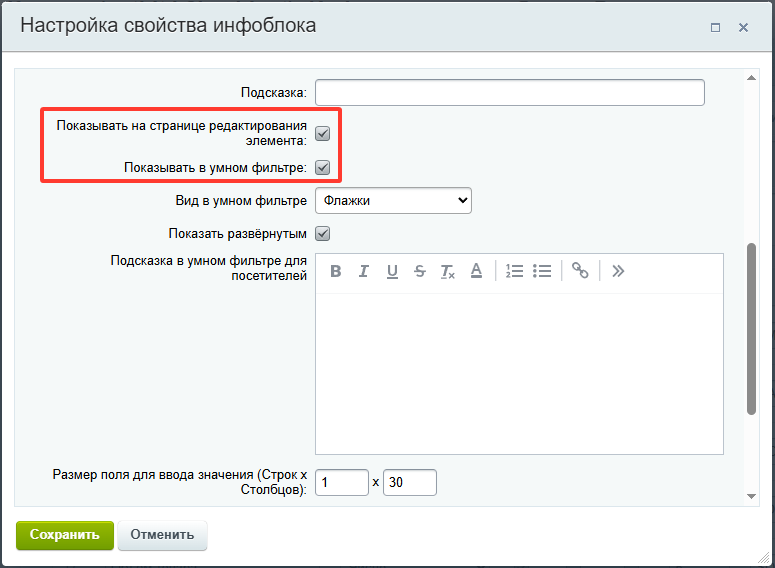
Task: Open the 'Вид в умном фильтре' dropdown
Action: click(x=393, y=201)
